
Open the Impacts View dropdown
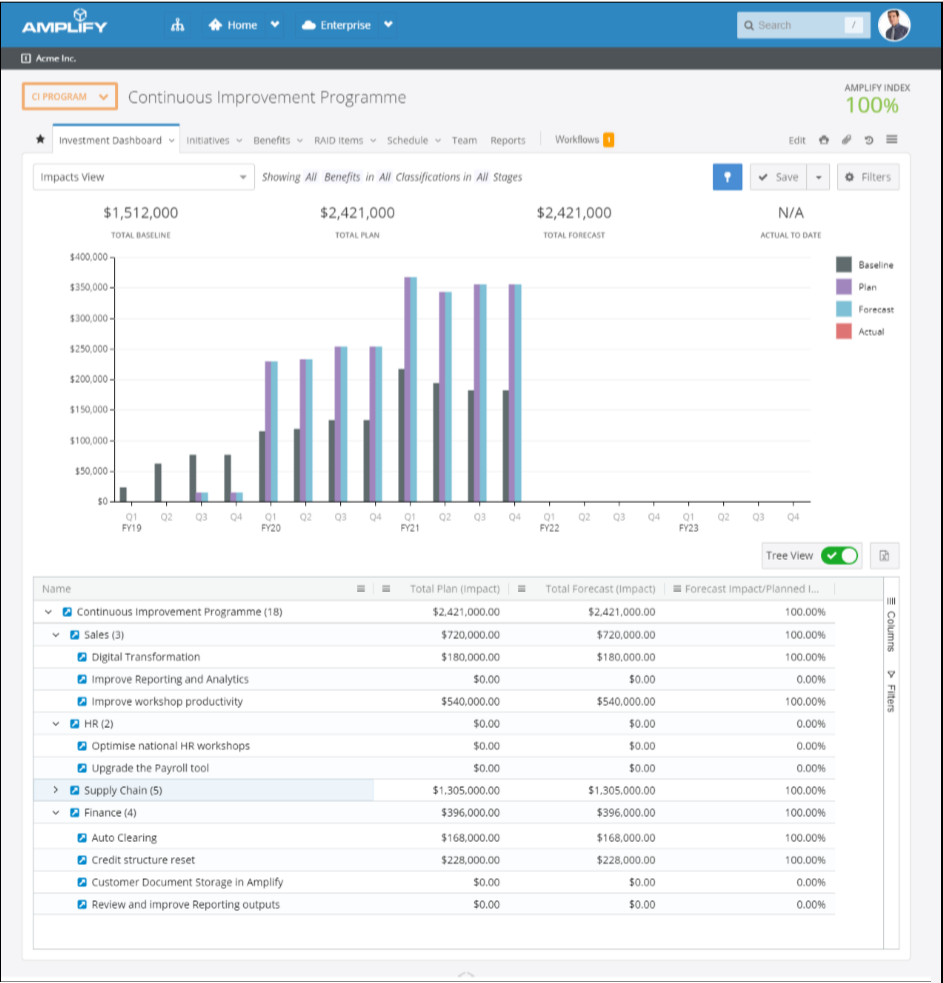point(143,177)
